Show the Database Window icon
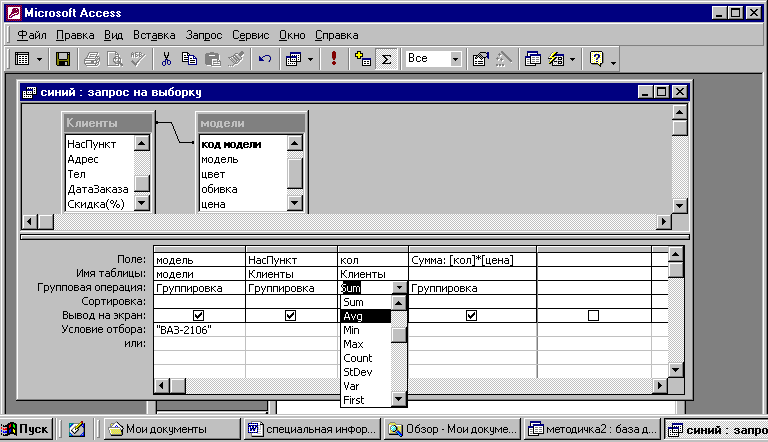 [533, 59]
